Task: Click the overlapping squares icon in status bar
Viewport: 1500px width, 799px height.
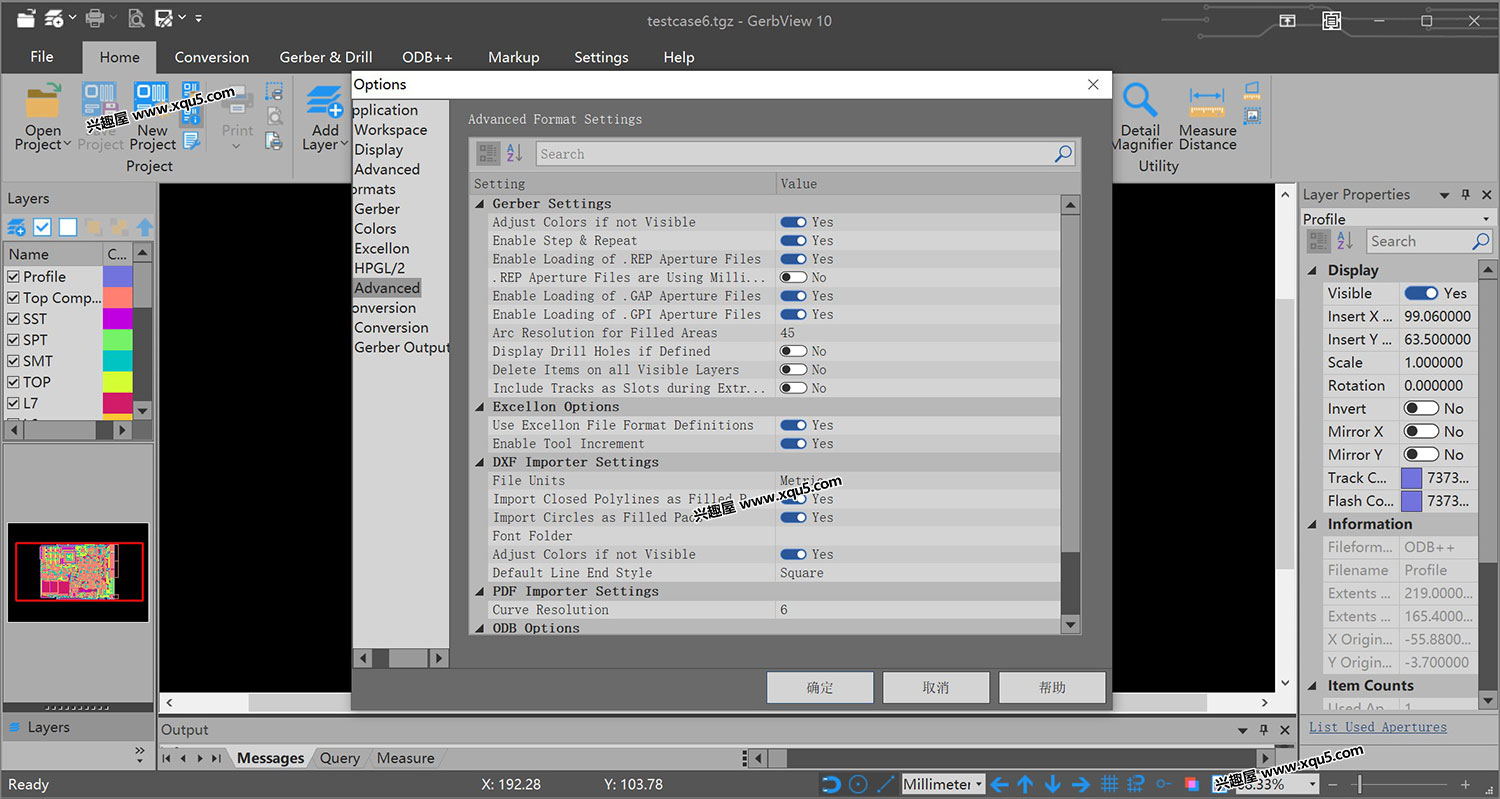Action: [x=1192, y=784]
